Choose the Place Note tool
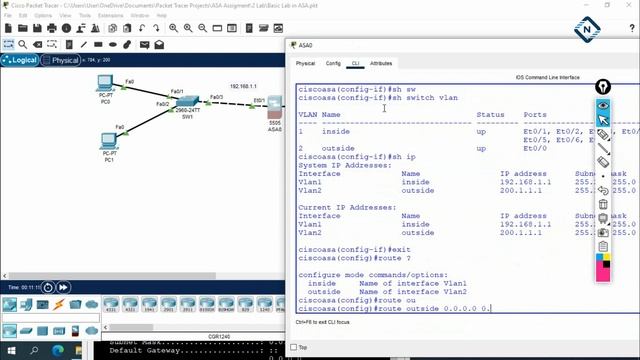 [x=69, y=44]
